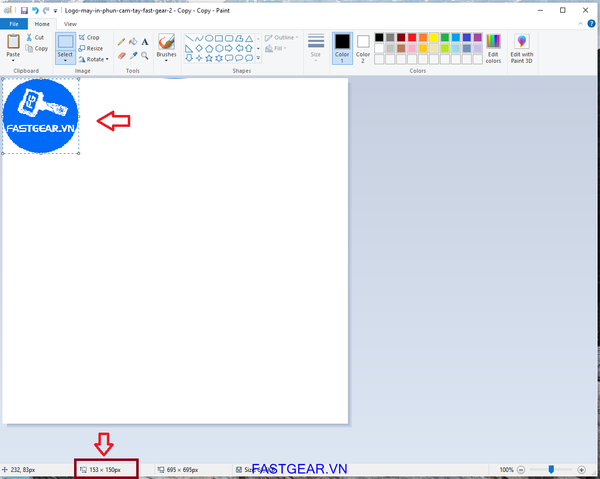
Task: Open Paint Help question mark
Action: (x=591, y=24)
